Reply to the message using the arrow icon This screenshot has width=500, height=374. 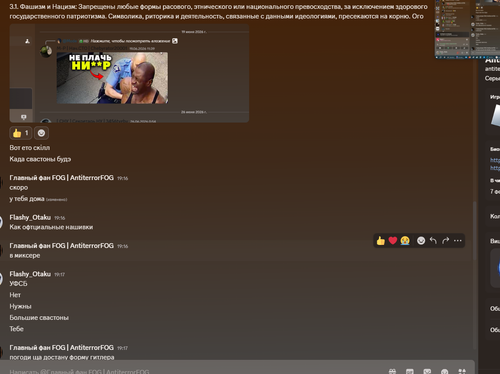pyautogui.click(x=433, y=241)
